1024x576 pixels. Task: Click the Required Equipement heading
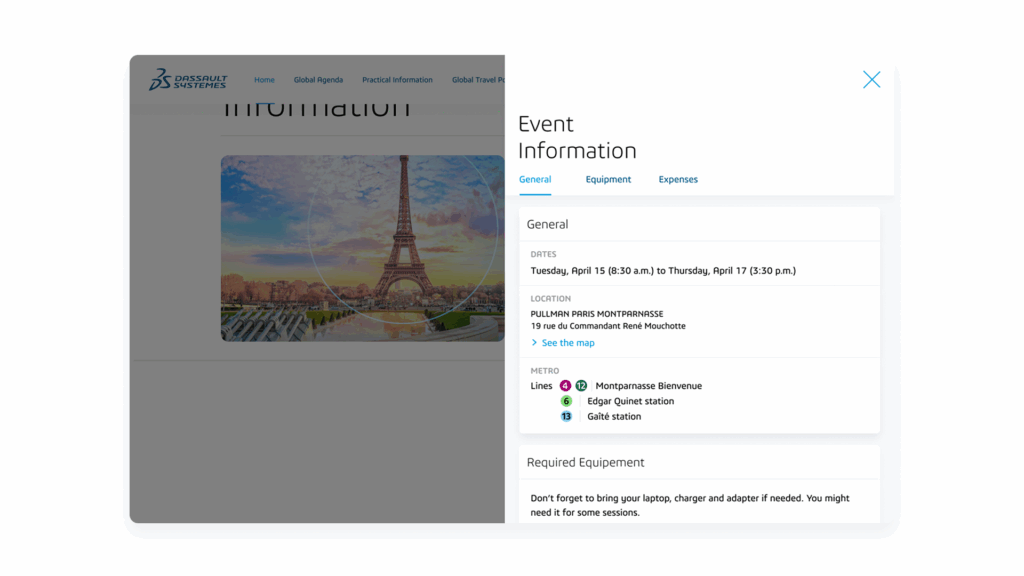(x=585, y=462)
